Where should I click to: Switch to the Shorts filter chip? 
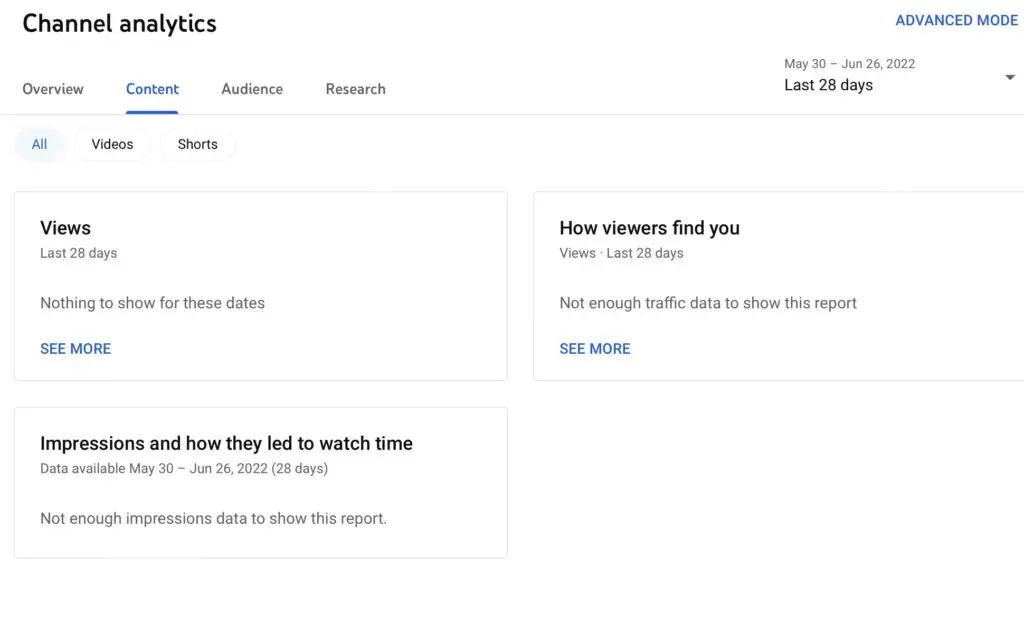(x=197, y=144)
